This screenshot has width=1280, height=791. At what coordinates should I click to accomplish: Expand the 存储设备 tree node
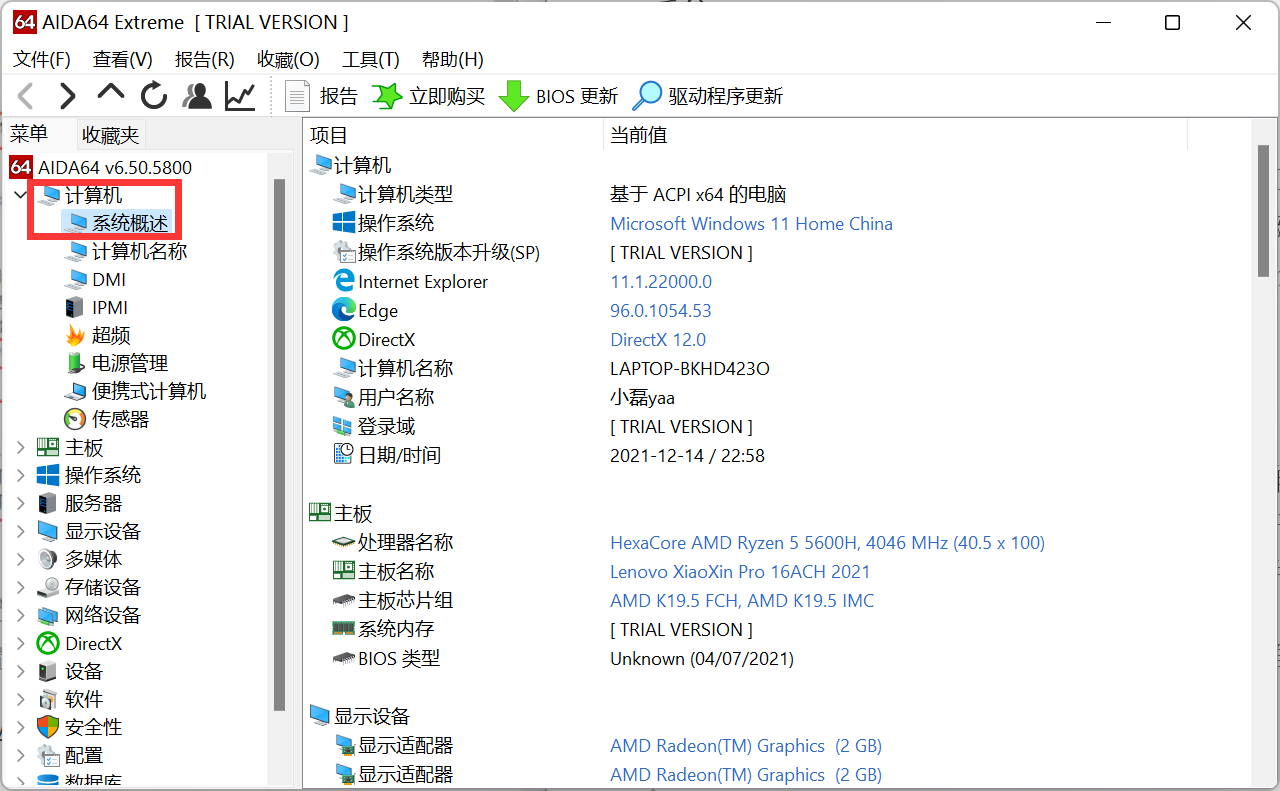click(21, 588)
